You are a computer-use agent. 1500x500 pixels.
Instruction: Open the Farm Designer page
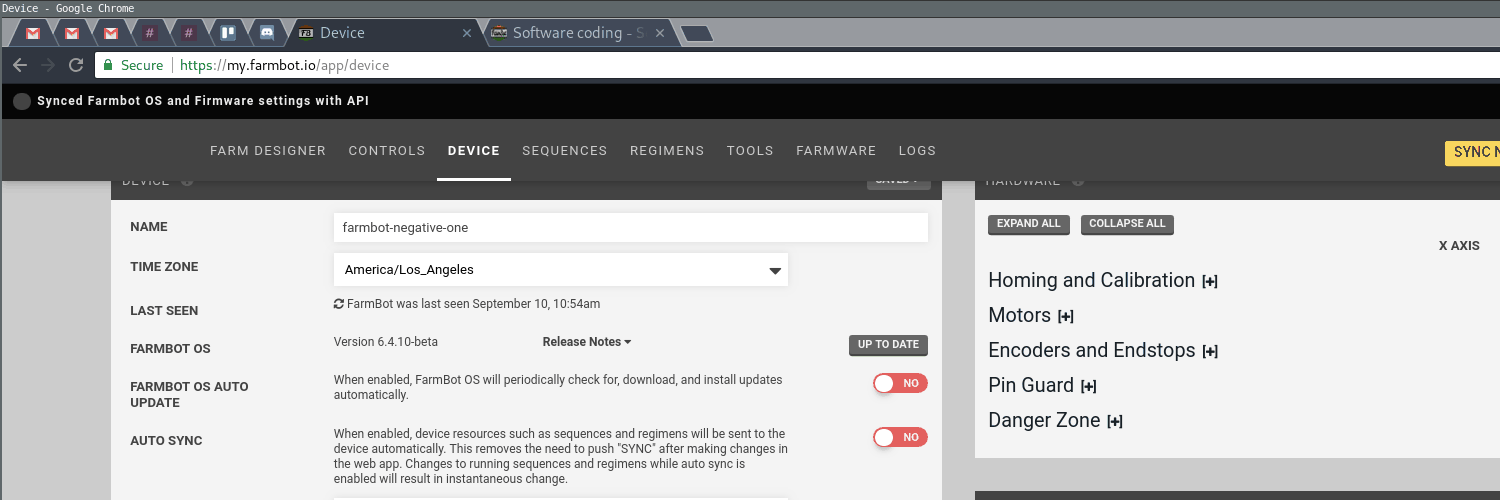pyautogui.click(x=268, y=151)
